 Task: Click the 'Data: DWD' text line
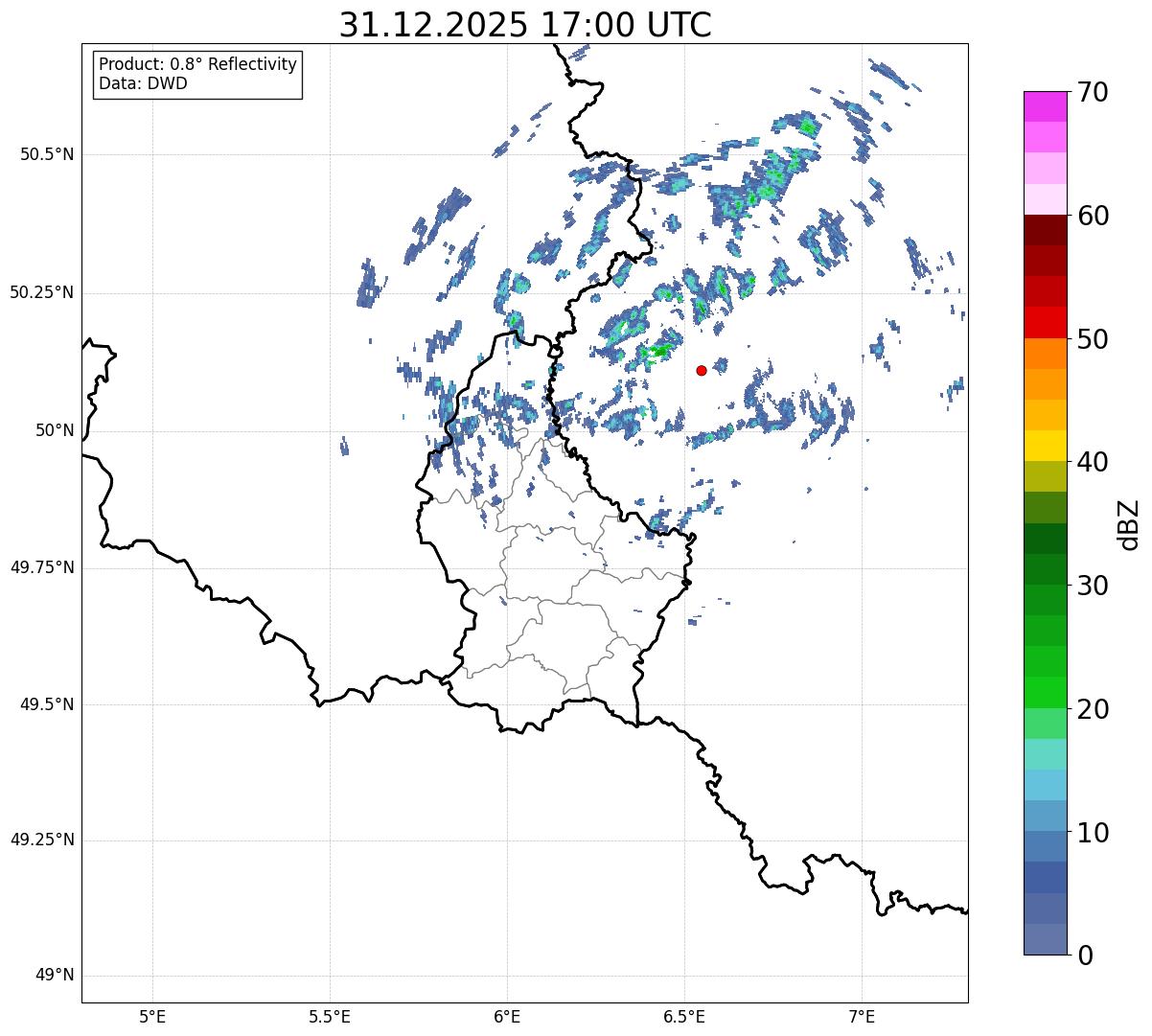[x=144, y=83]
